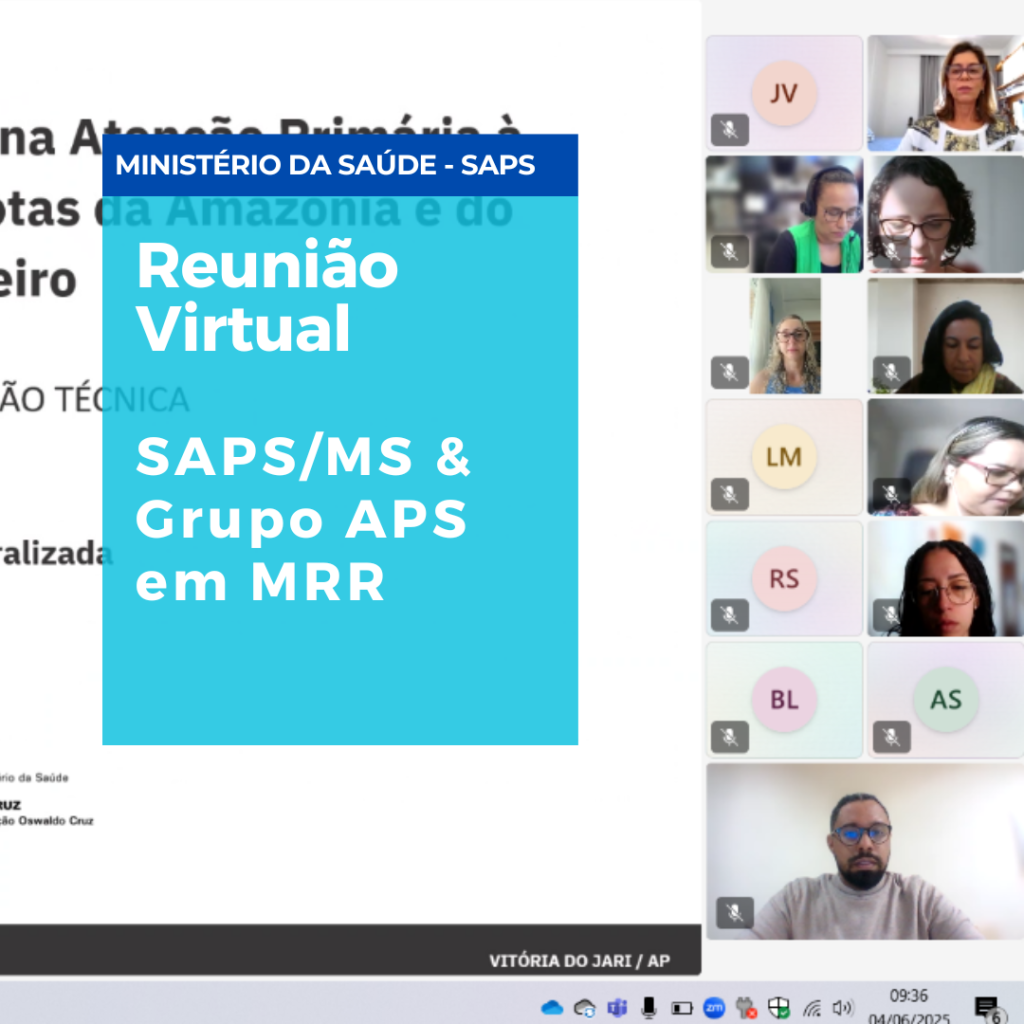Open the Zoom icon in the system tray

[x=714, y=1008]
